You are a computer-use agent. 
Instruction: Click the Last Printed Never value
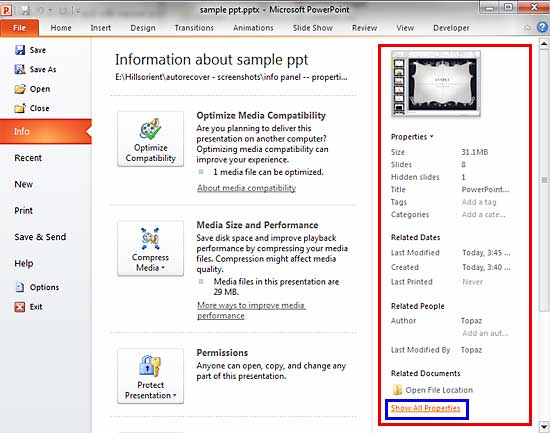472,282
